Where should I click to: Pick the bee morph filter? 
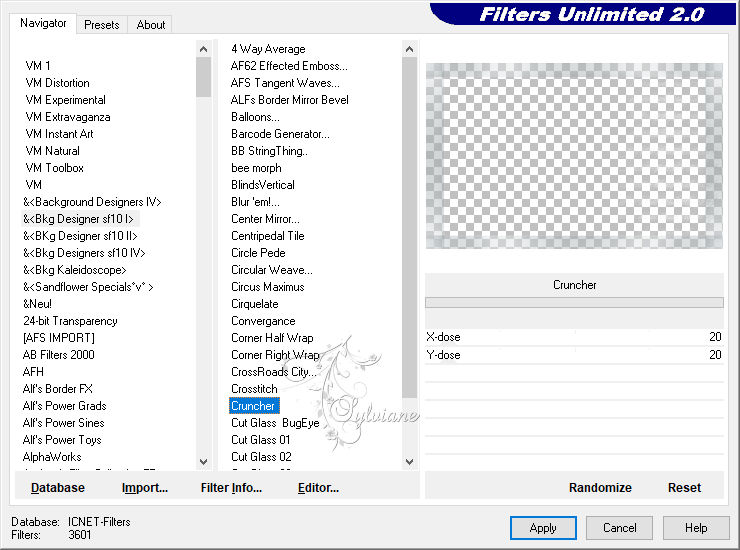click(256, 168)
